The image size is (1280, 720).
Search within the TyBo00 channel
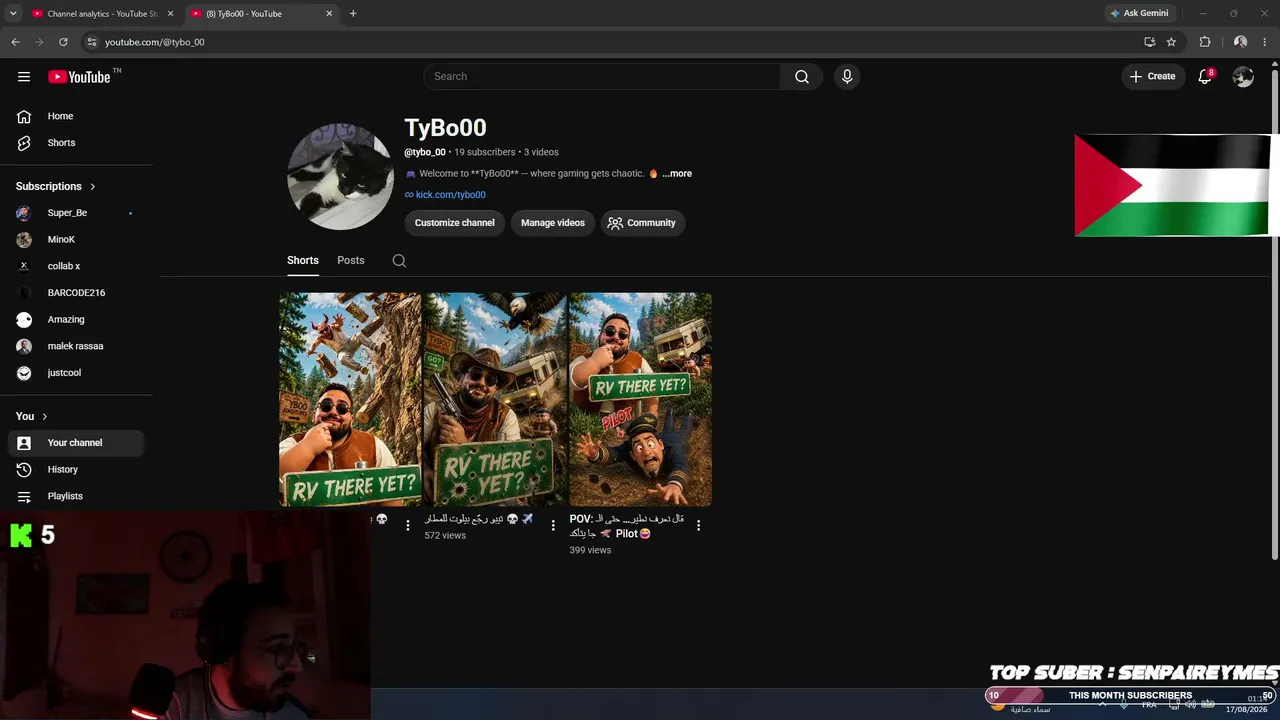click(x=399, y=261)
